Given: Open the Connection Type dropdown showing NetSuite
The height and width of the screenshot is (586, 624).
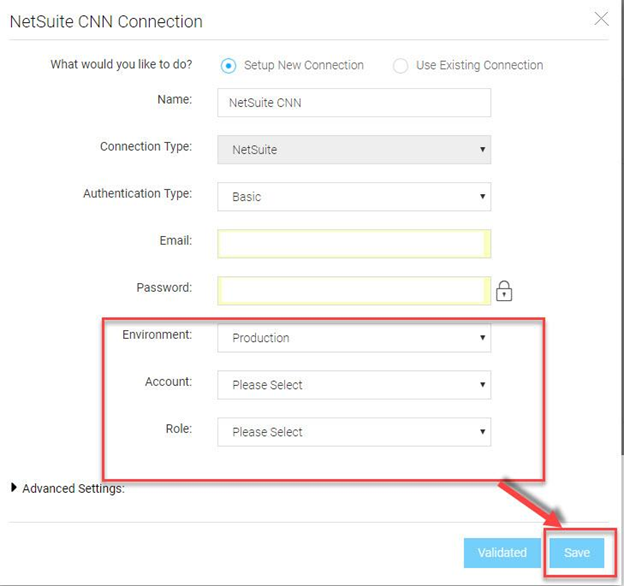Looking at the screenshot, I should pos(354,150).
